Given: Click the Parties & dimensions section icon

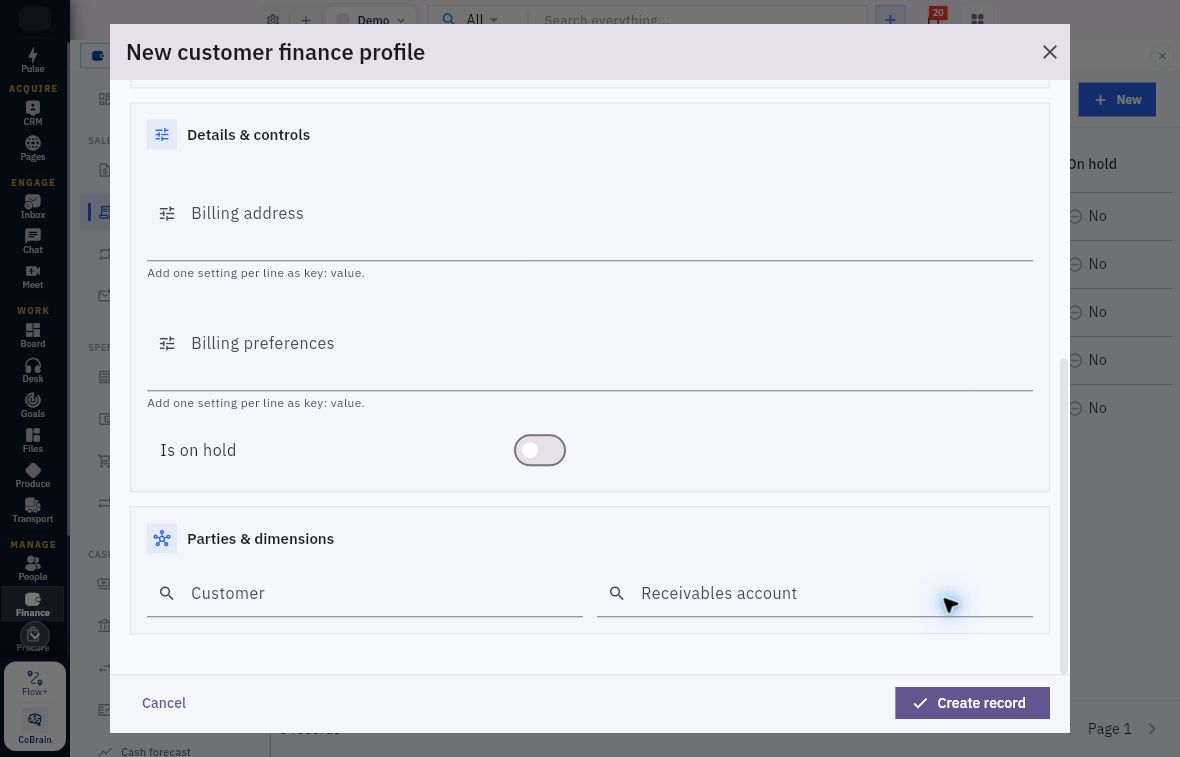Looking at the screenshot, I should pos(162,539).
